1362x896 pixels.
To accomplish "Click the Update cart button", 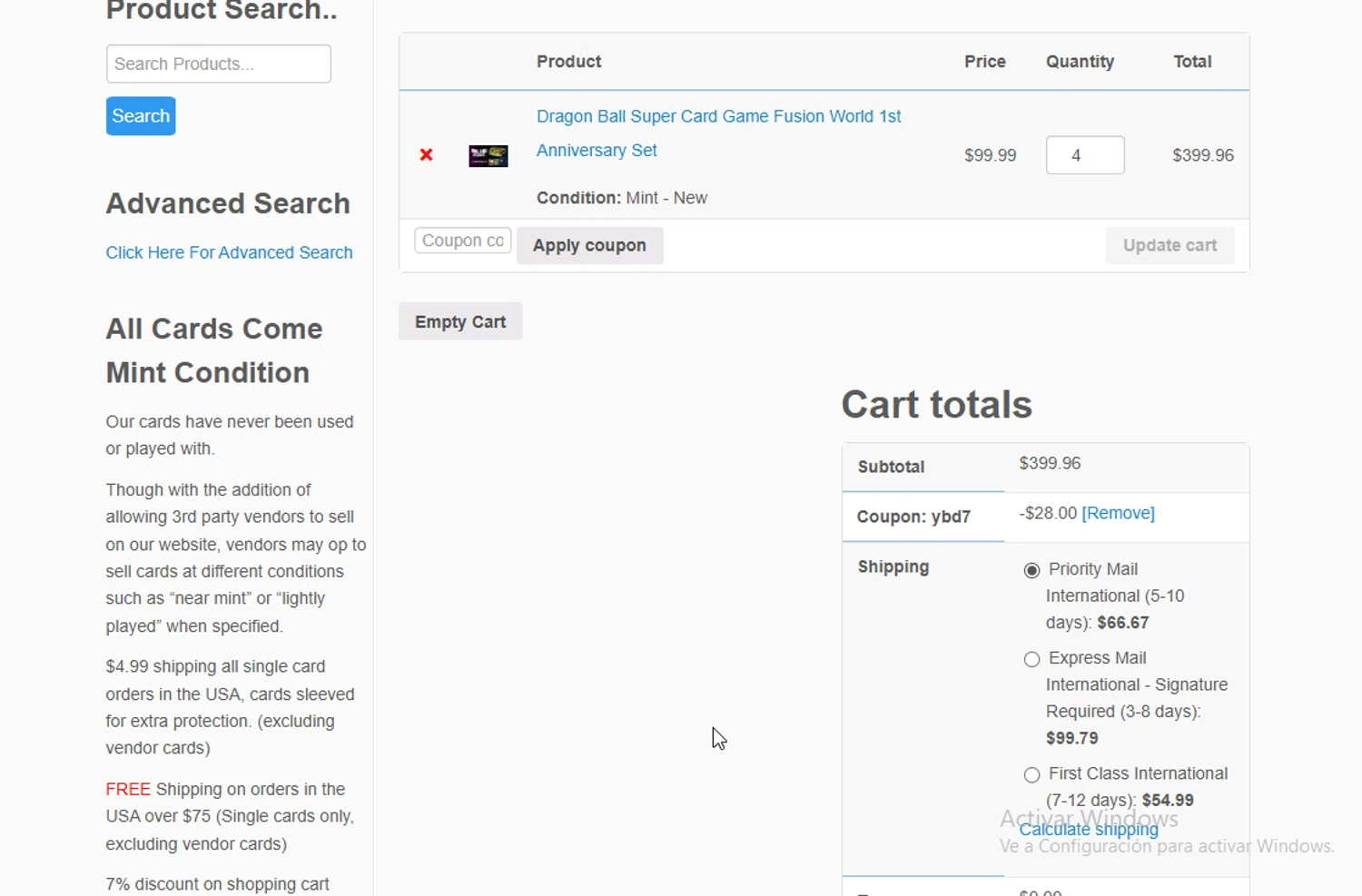I will point(1170,246).
